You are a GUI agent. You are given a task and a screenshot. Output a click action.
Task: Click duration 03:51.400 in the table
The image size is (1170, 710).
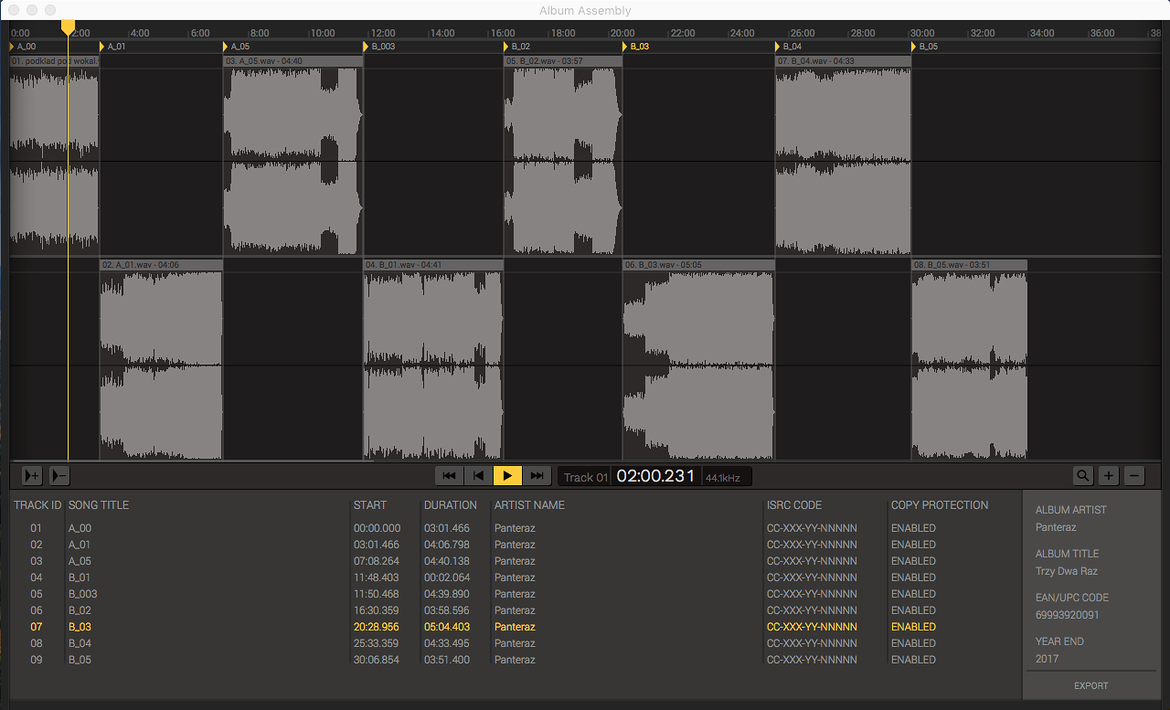[447, 659]
